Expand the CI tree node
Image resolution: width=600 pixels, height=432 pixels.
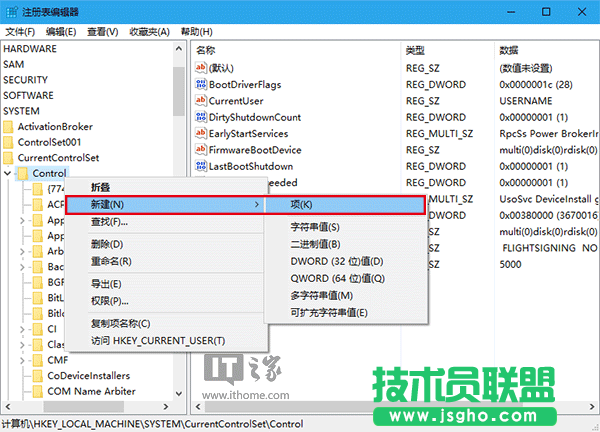pyautogui.click(x=22, y=329)
